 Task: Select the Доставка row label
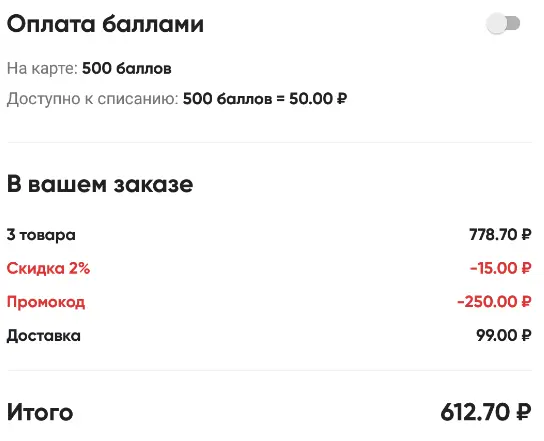coord(44,336)
